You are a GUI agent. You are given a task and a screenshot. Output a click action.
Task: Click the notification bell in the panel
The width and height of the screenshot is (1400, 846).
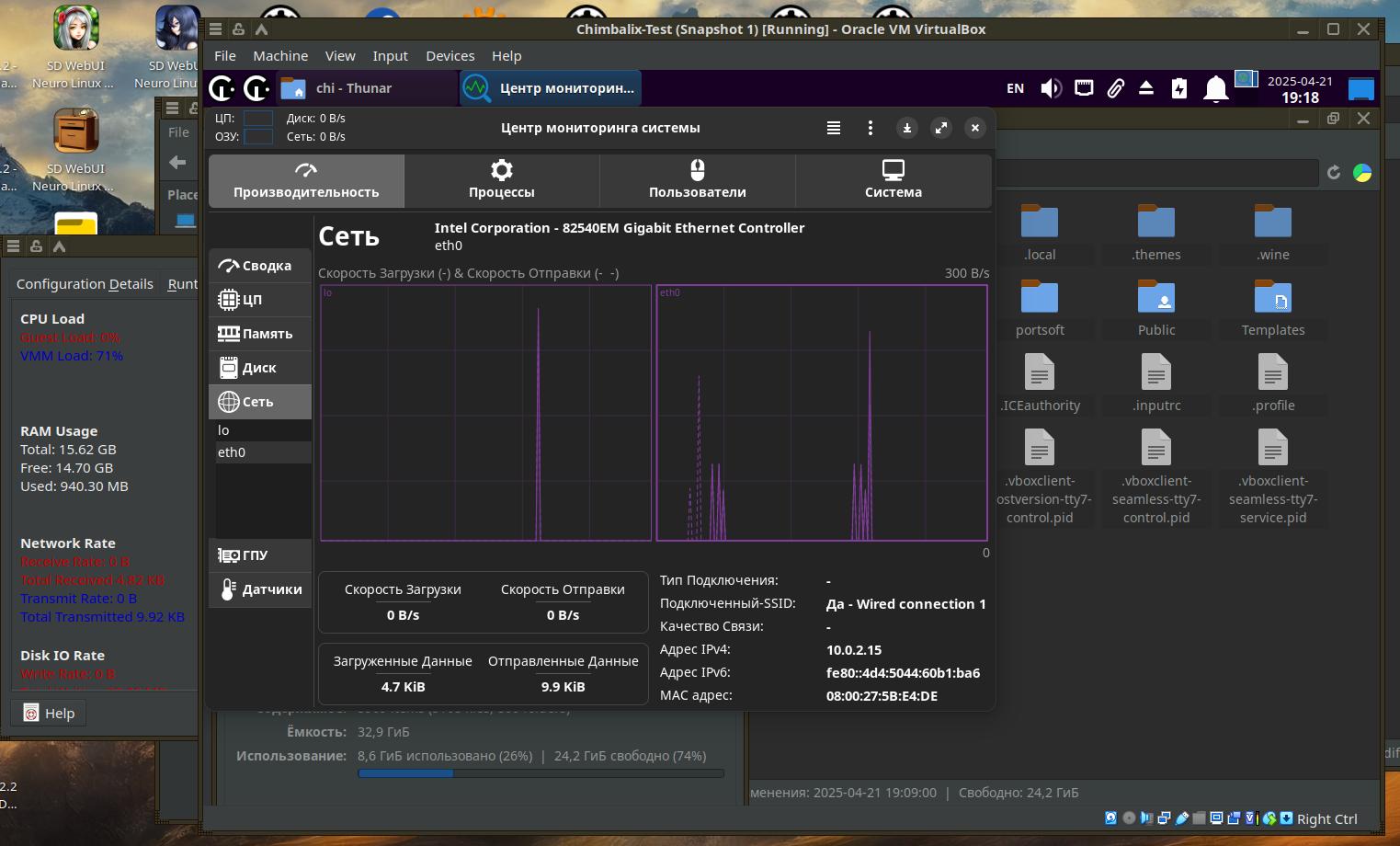click(1215, 89)
